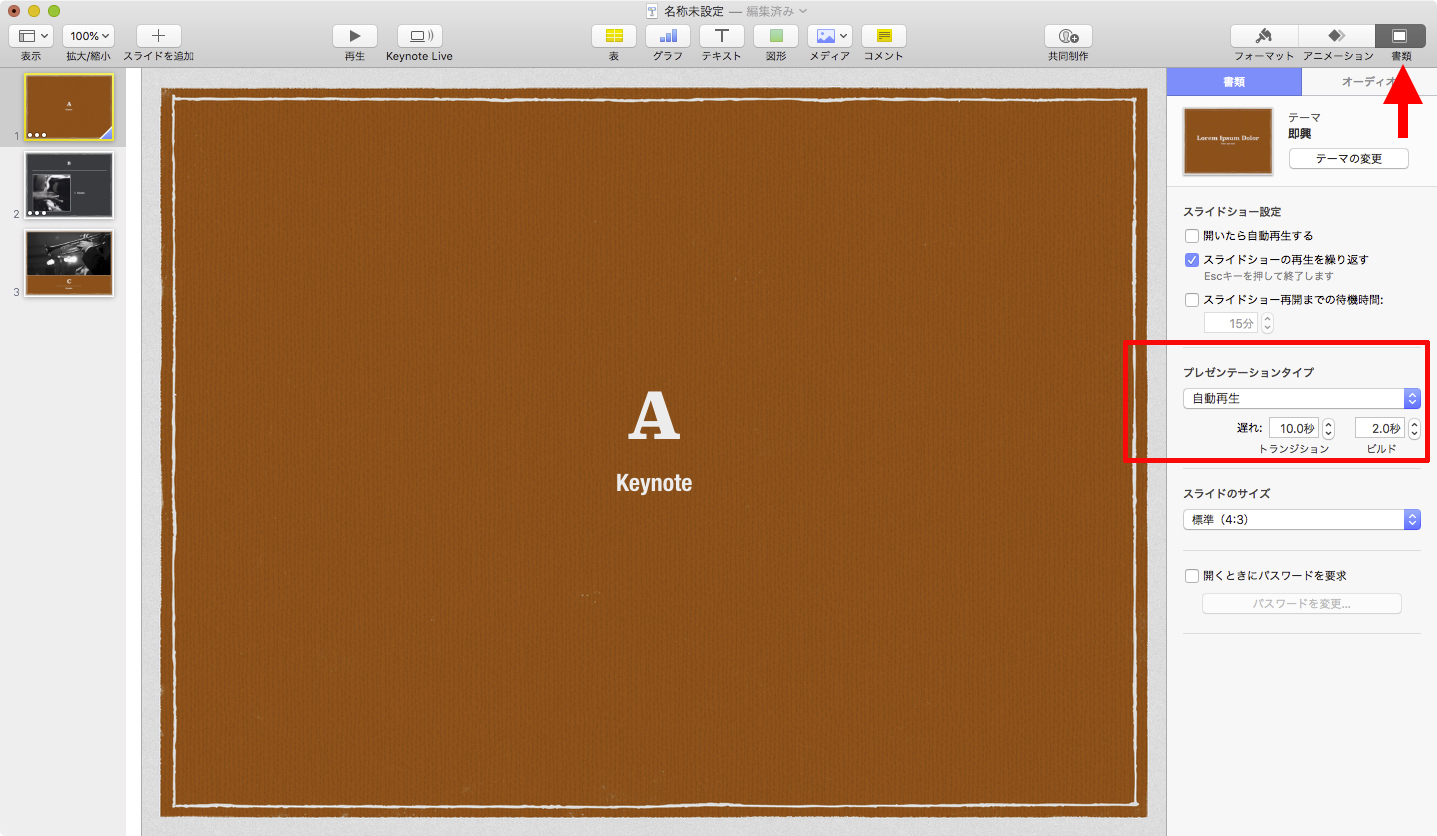Click the 15分 stepper arrows
The width and height of the screenshot is (1437, 836).
pos(1267,323)
